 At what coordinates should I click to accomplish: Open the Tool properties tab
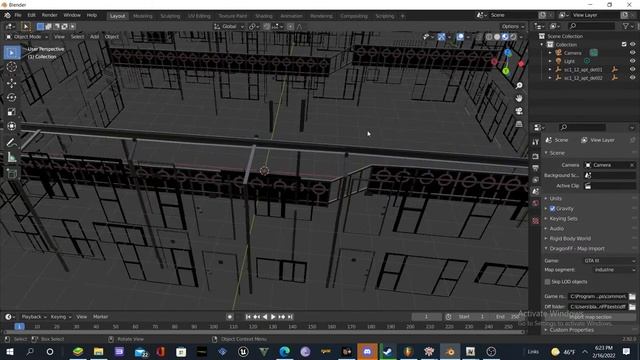coord(536,142)
